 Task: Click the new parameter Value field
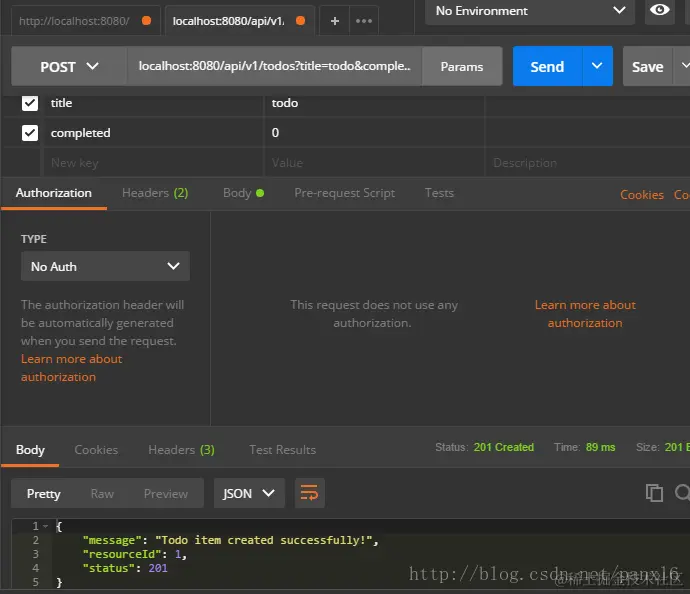coord(374,163)
